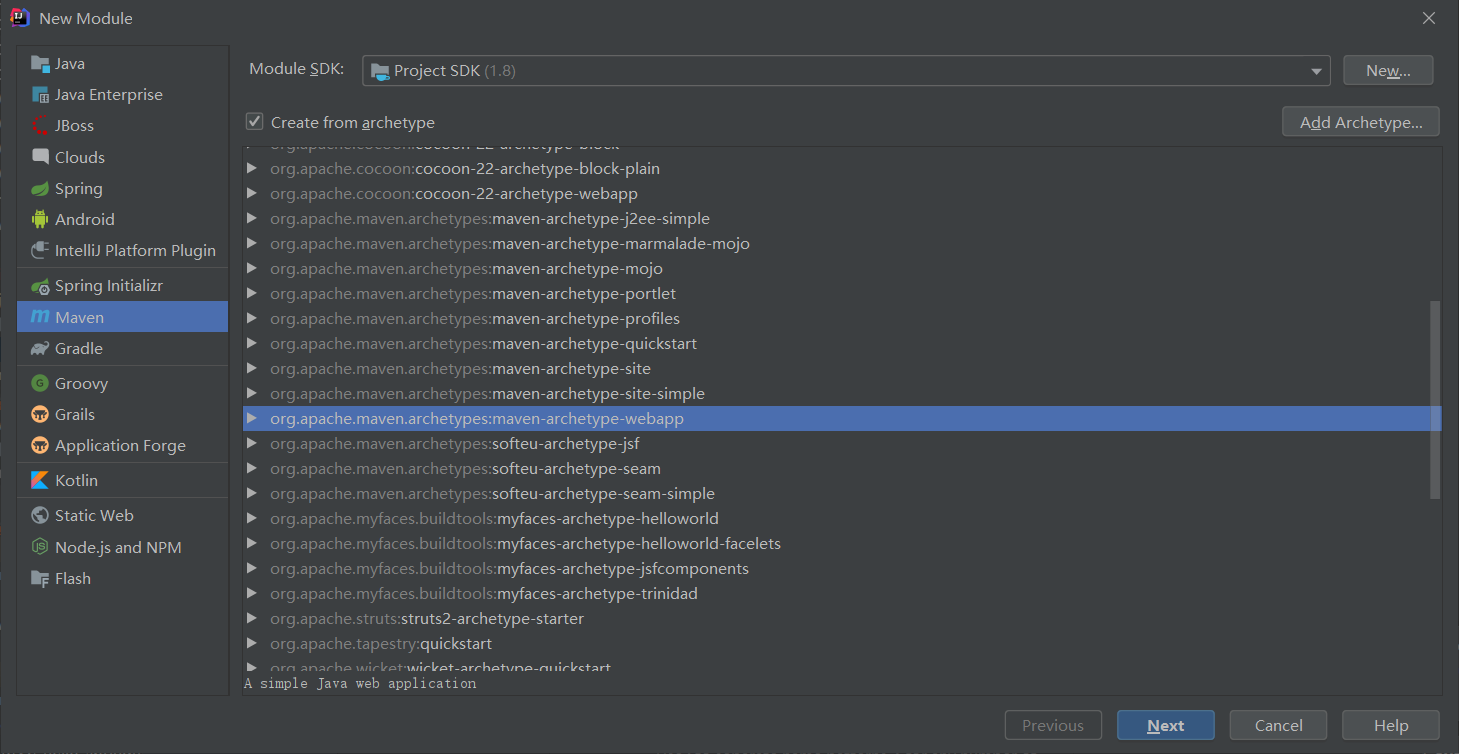Click the Node.js and NPM icon
Viewport: 1459px width, 754px height.
point(40,547)
